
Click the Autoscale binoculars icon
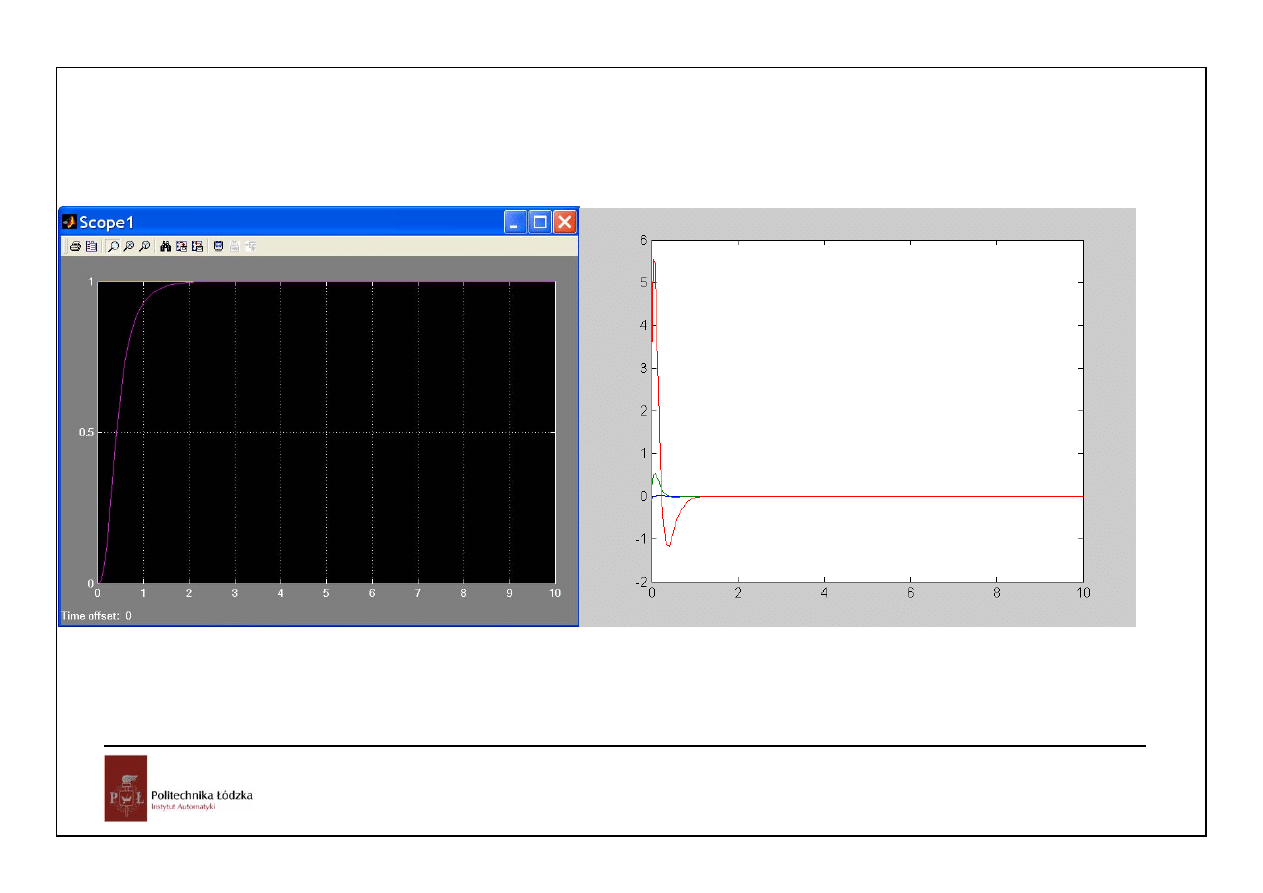[166, 246]
